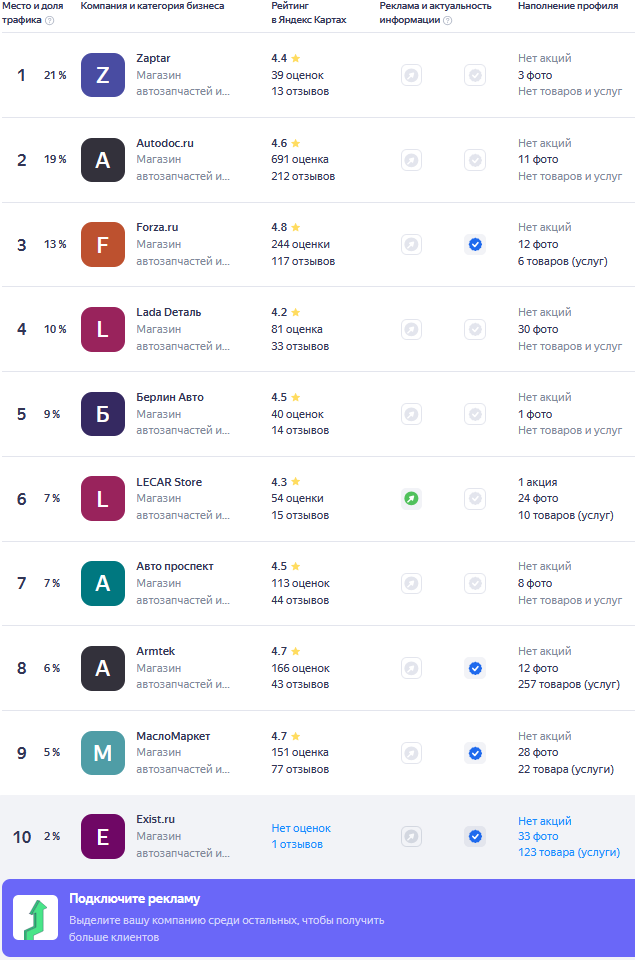The width and height of the screenshot is (635, 960).
Task: Click the help icon beside 'Место и доля трафика'
Action: pyautogui.click(x=50, y=20)
